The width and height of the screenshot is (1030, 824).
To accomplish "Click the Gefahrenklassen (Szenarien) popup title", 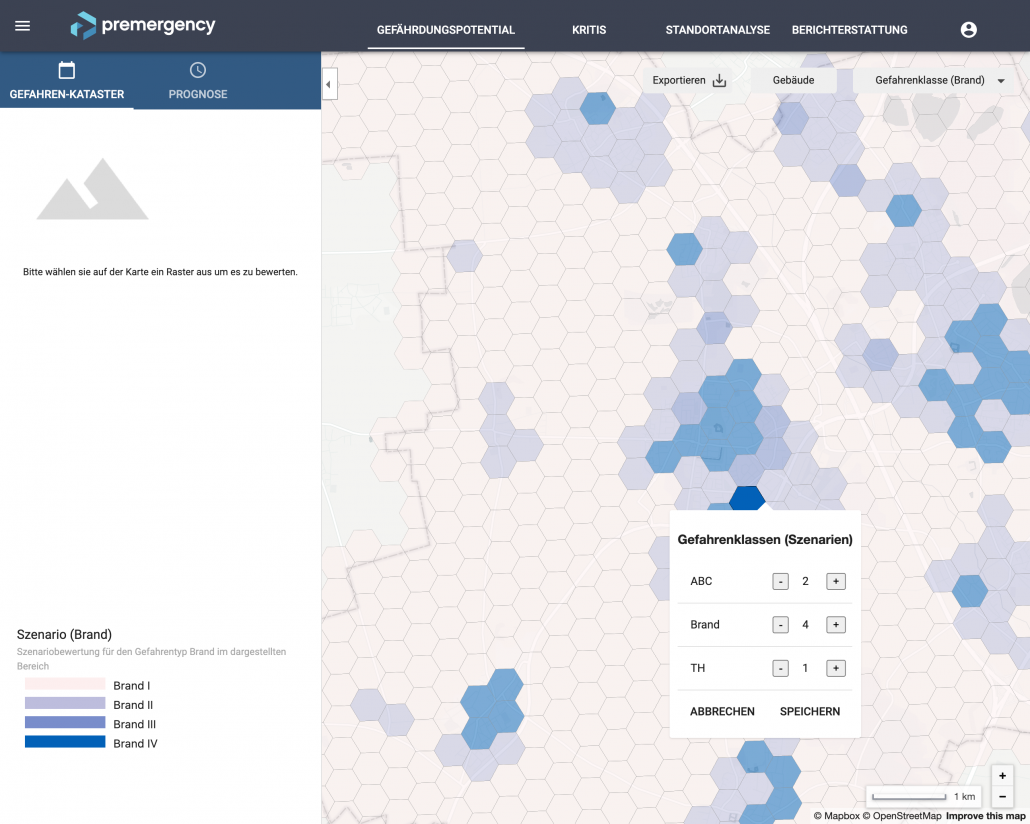I will [x=765, y=539].
